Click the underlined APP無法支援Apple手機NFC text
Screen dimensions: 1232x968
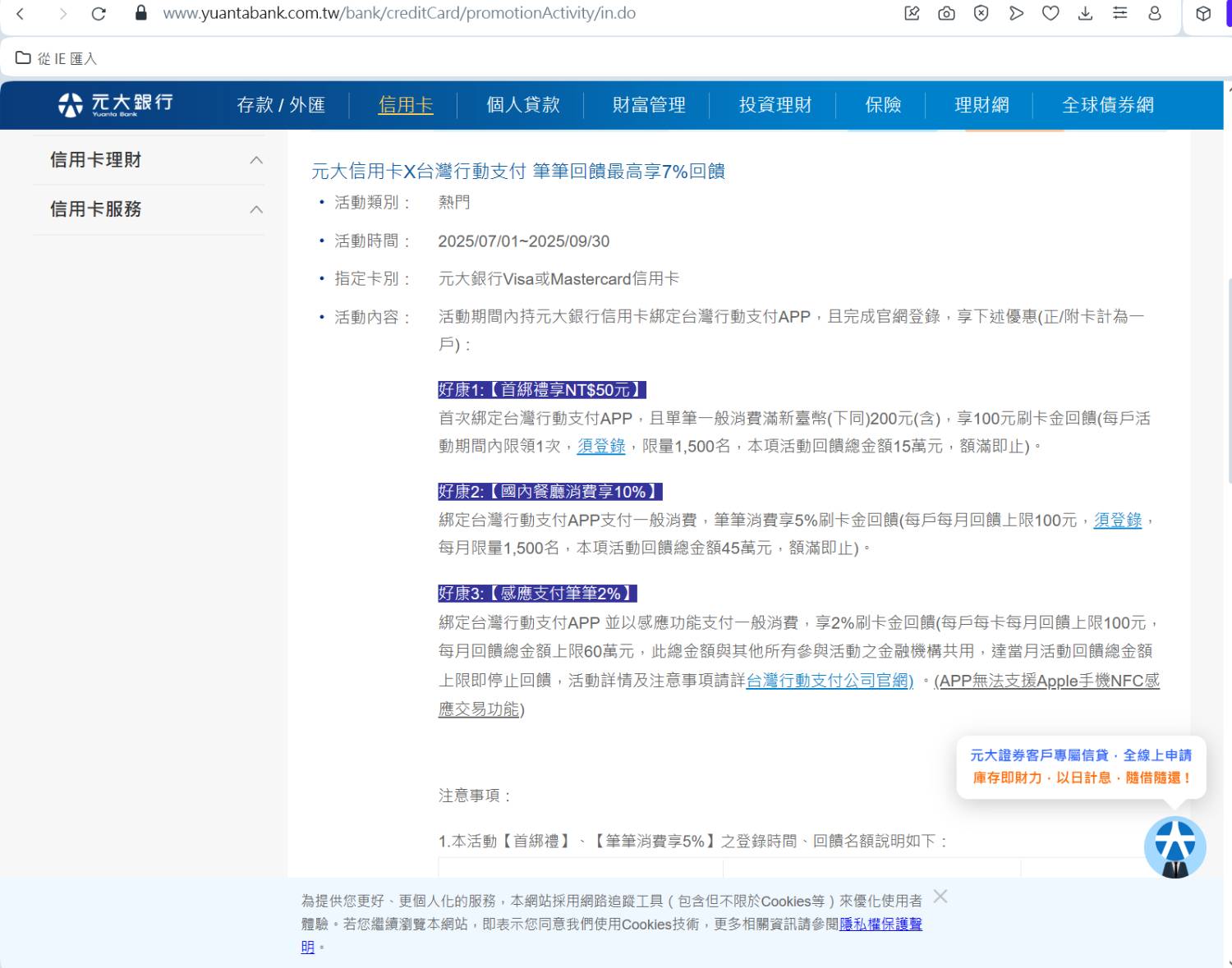[1047, 681]
